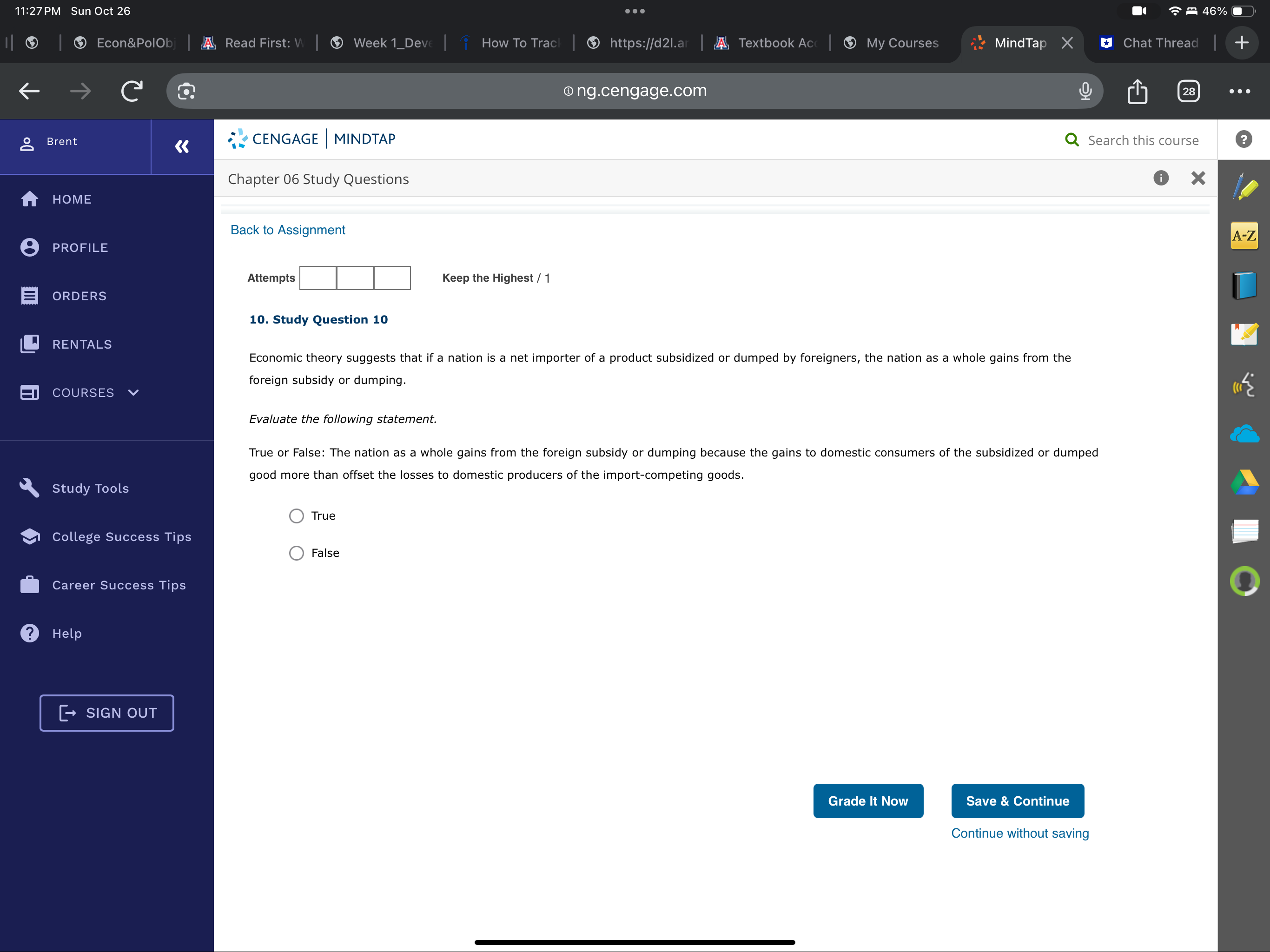Open browser tab count switcher
This screenshot has height=952, width=1270.
[1188, 91]
